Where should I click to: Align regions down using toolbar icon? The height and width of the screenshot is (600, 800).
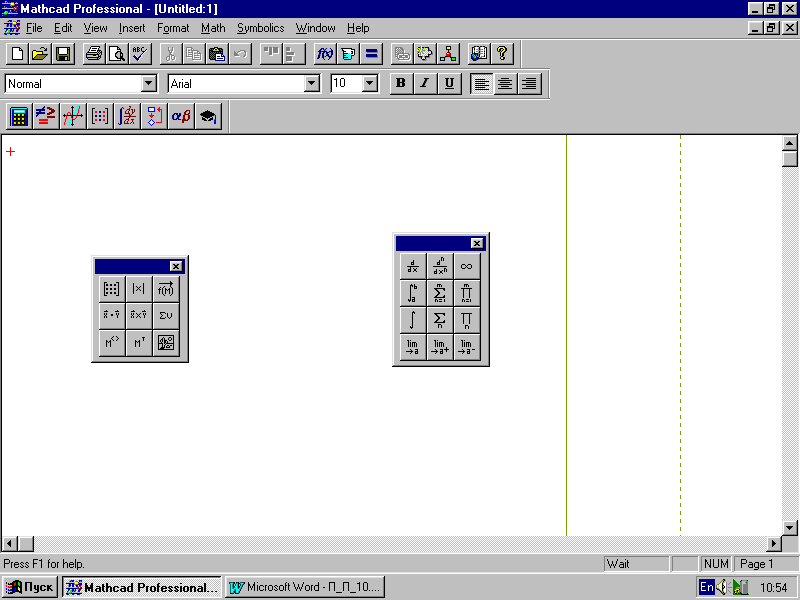[x=294, y=54]
